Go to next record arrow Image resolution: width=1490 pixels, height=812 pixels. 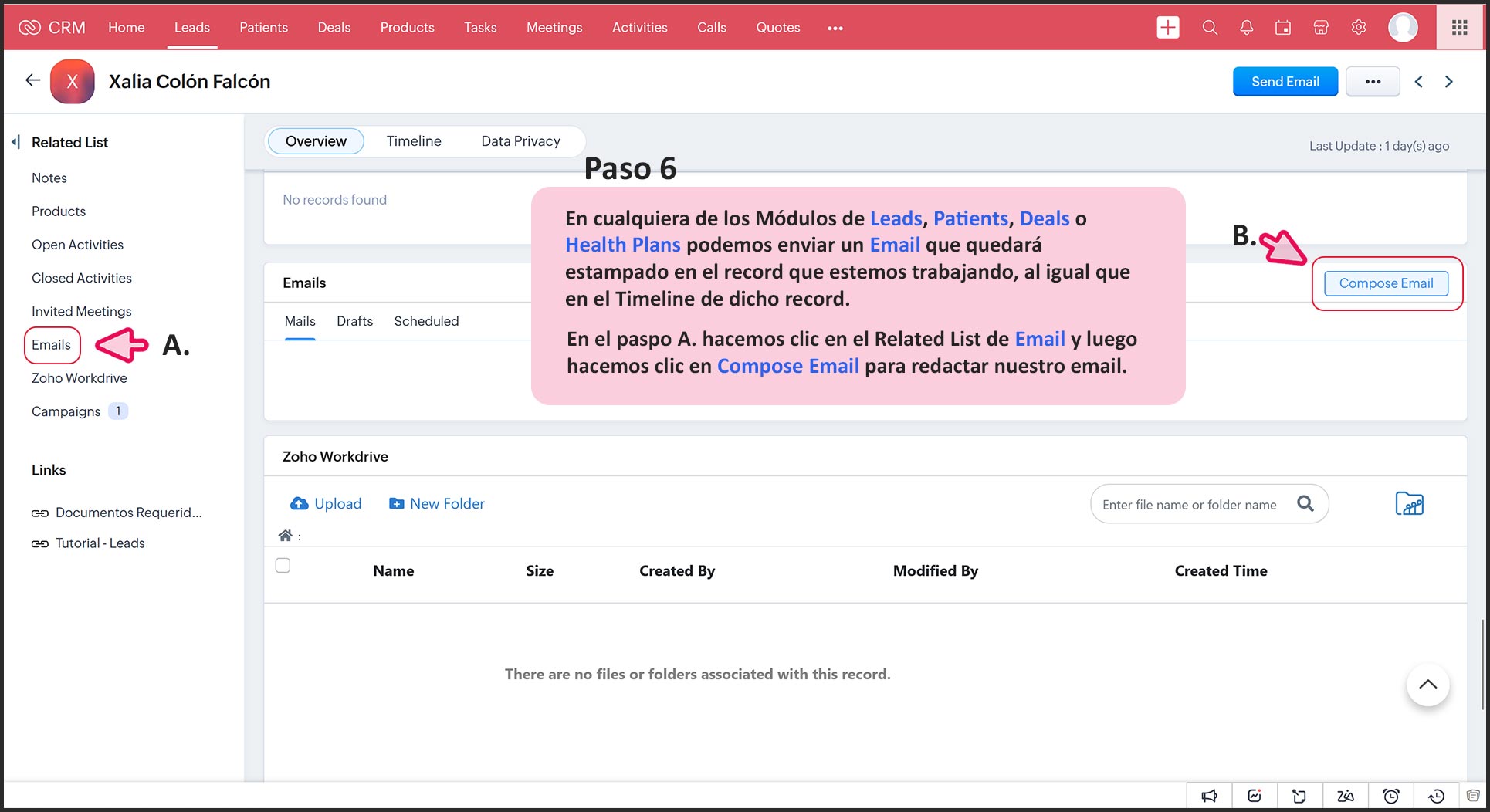(x=1448, y=82)
